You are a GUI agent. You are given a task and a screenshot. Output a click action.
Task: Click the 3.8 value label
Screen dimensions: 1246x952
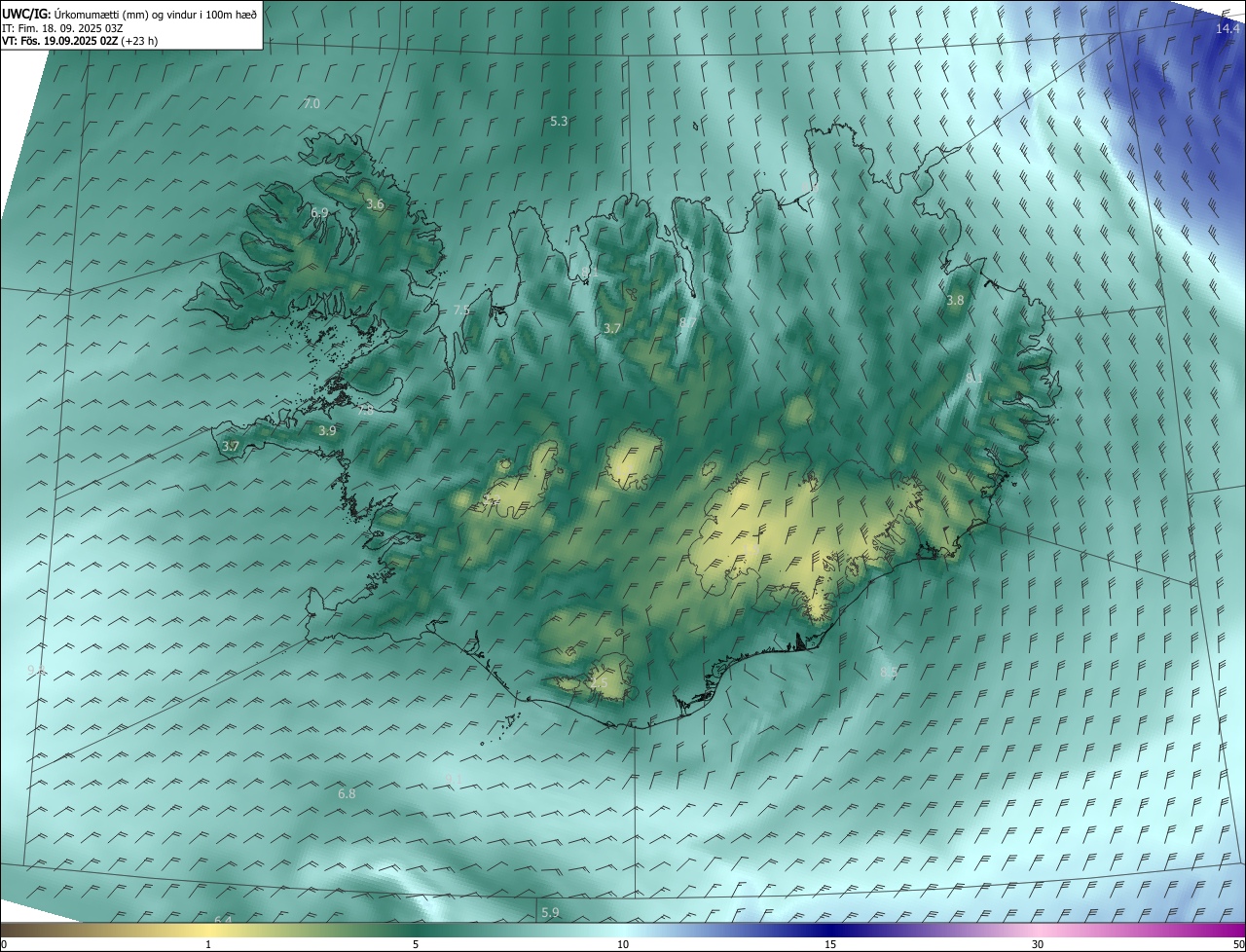tap(955, 301)
